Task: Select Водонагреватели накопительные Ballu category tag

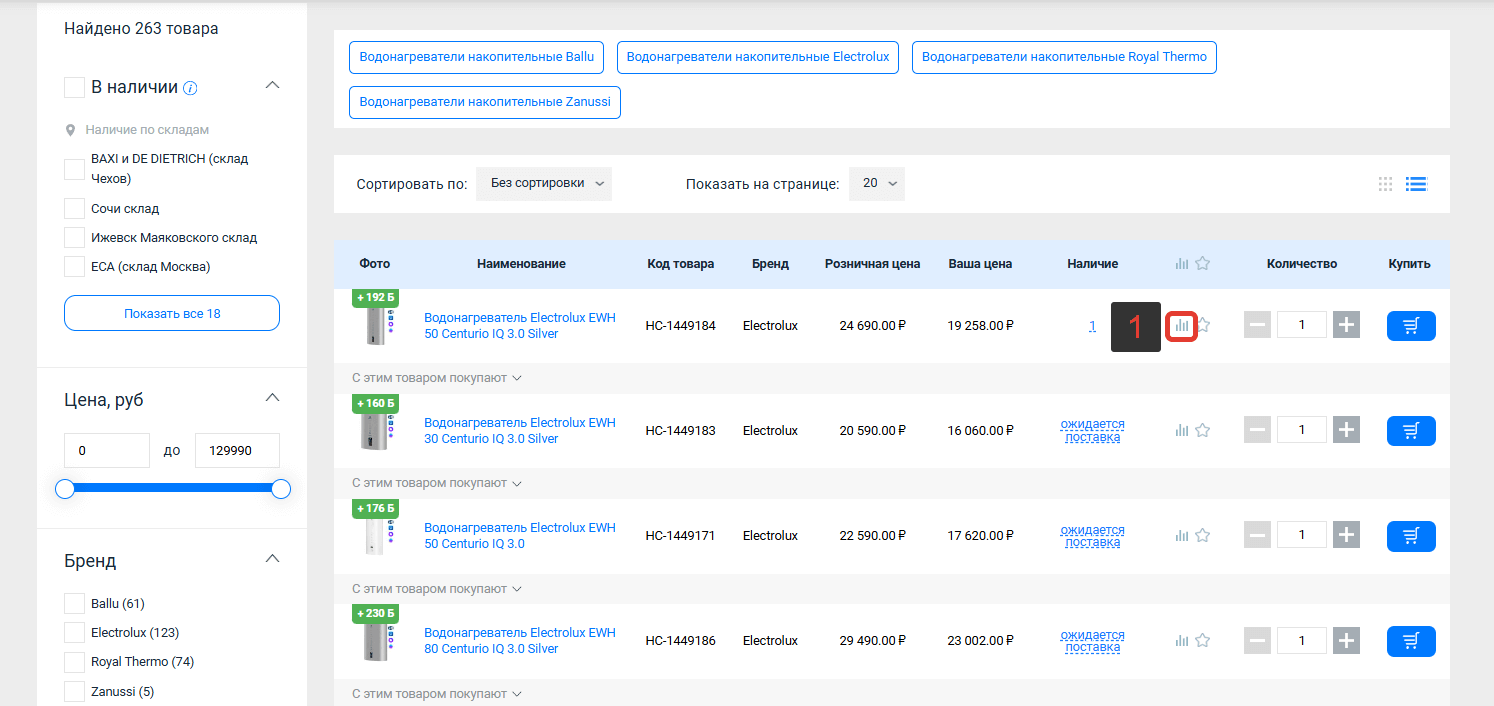Action: pyautogui.click(x=476, y=57)
